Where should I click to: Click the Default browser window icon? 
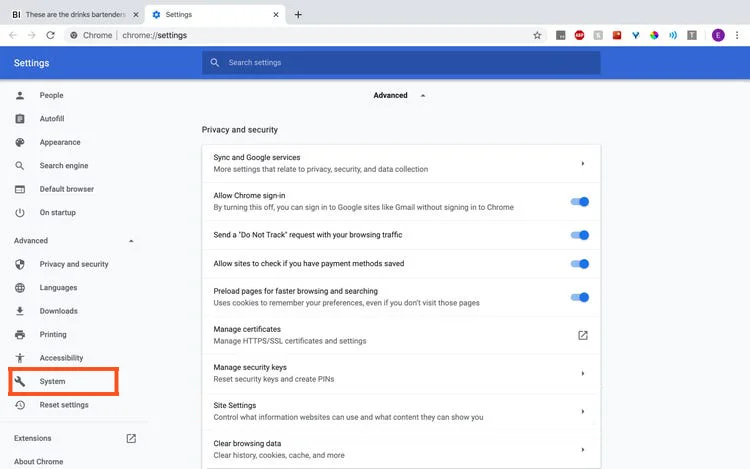pos(20,189)
